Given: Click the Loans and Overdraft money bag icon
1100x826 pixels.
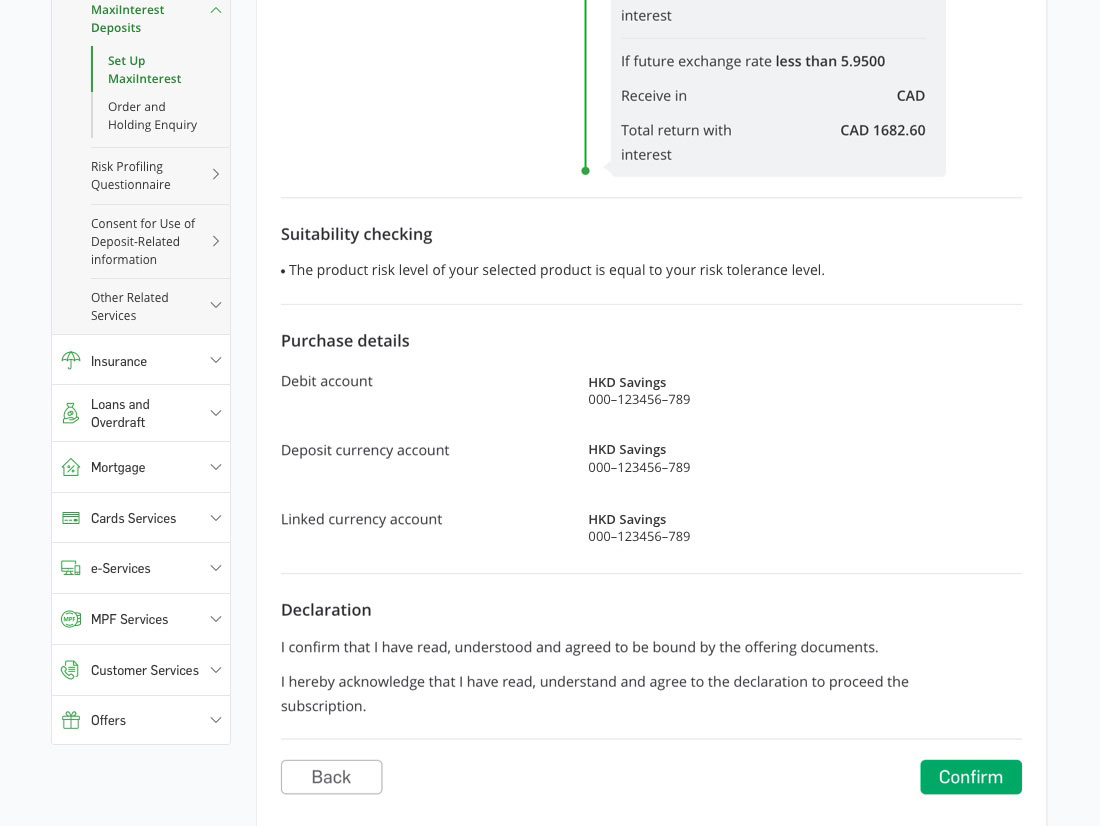Looking at the screenshot, I should [71, 413].
